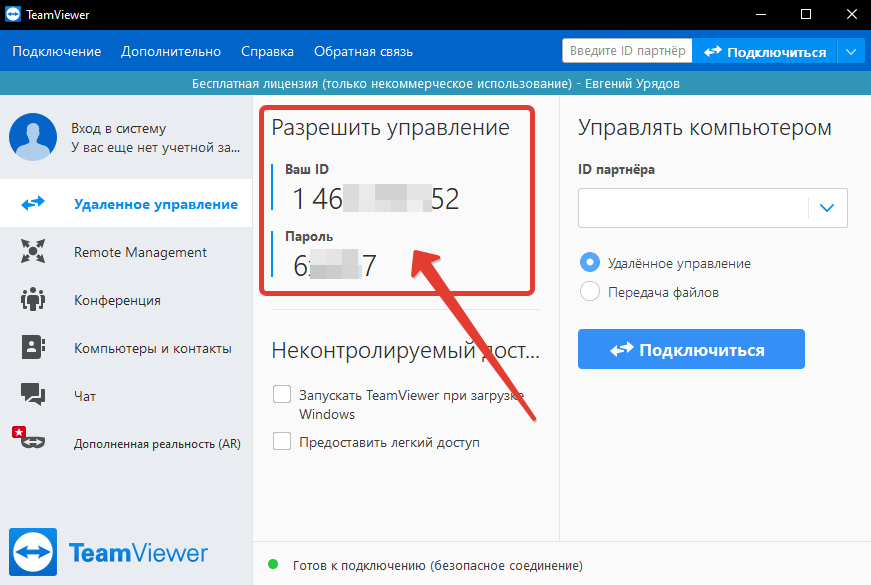Open Remote Management sidebar item
The width and height of the screenshot is (871, 585).
click(x=126, y=252)
